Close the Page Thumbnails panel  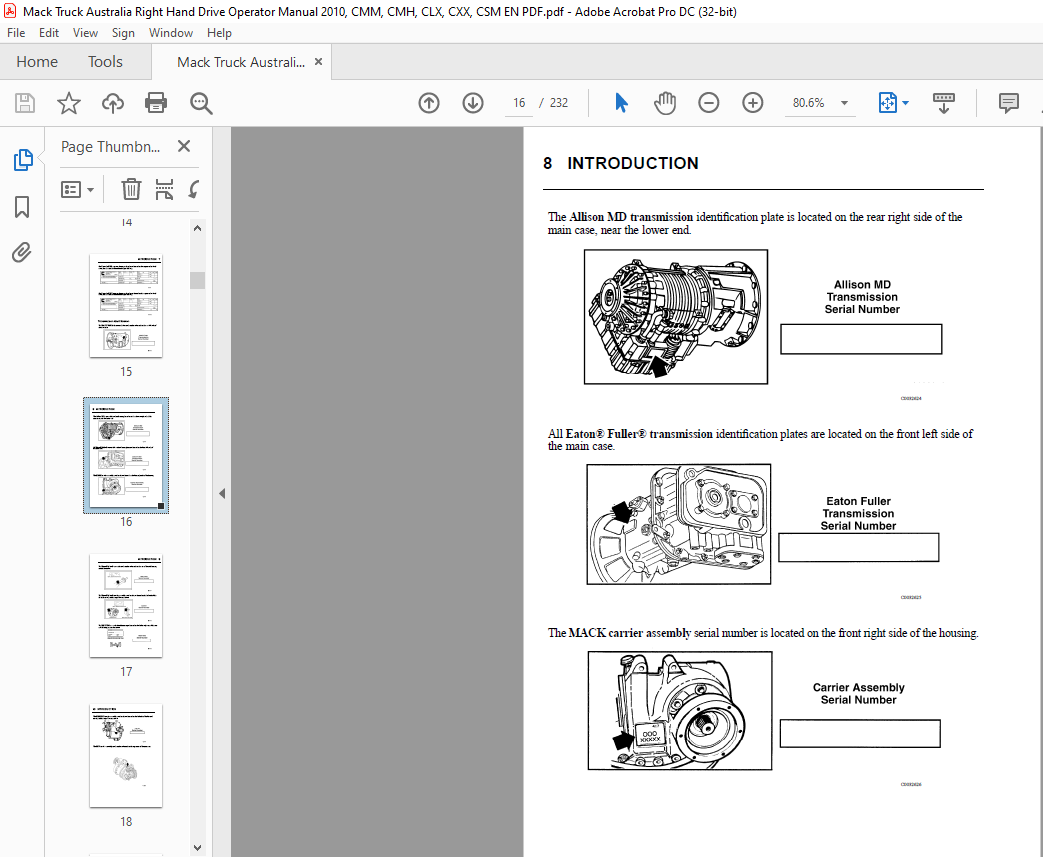(184, 146)
